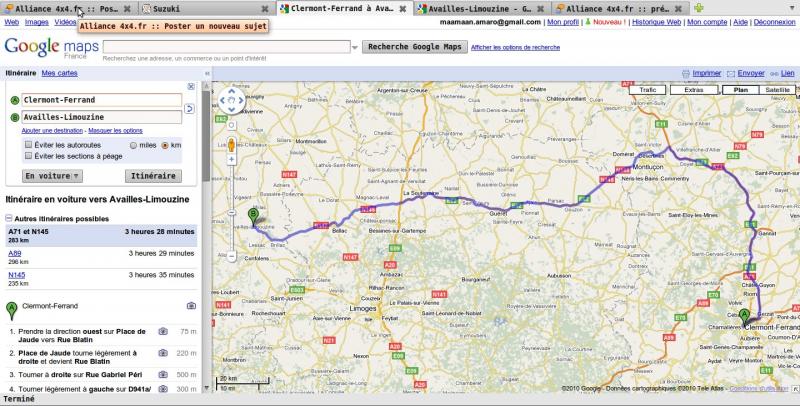
Task: Click the Street View pegman icon
Action: click(x=232, y=145)
